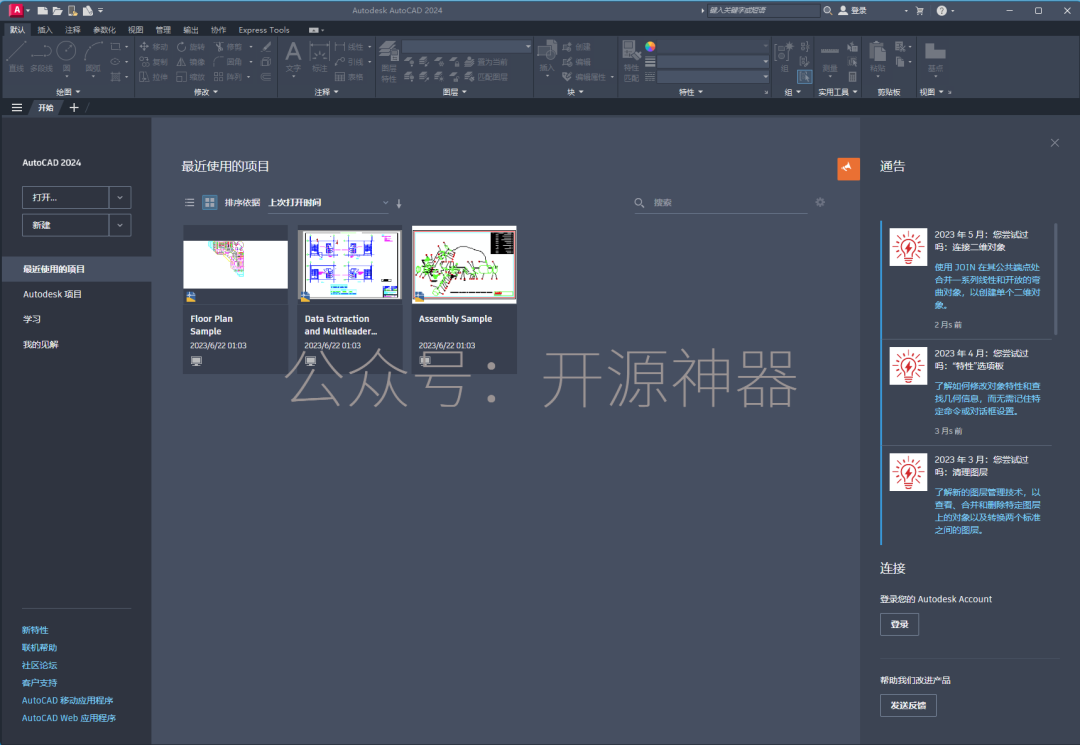The image size is (1080, 745).
Task: Click the 复制 (Copy) tool
Action: click(x=154, y=62)
